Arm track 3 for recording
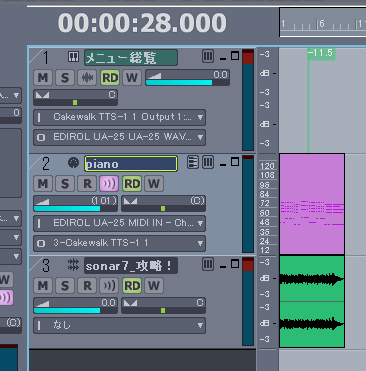366x371 pixels. [87, 286]
